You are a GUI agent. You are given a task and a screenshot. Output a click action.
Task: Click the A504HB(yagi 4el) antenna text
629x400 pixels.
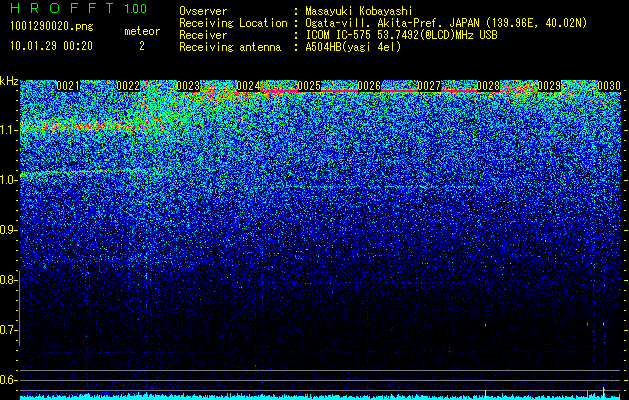point(353,47)
